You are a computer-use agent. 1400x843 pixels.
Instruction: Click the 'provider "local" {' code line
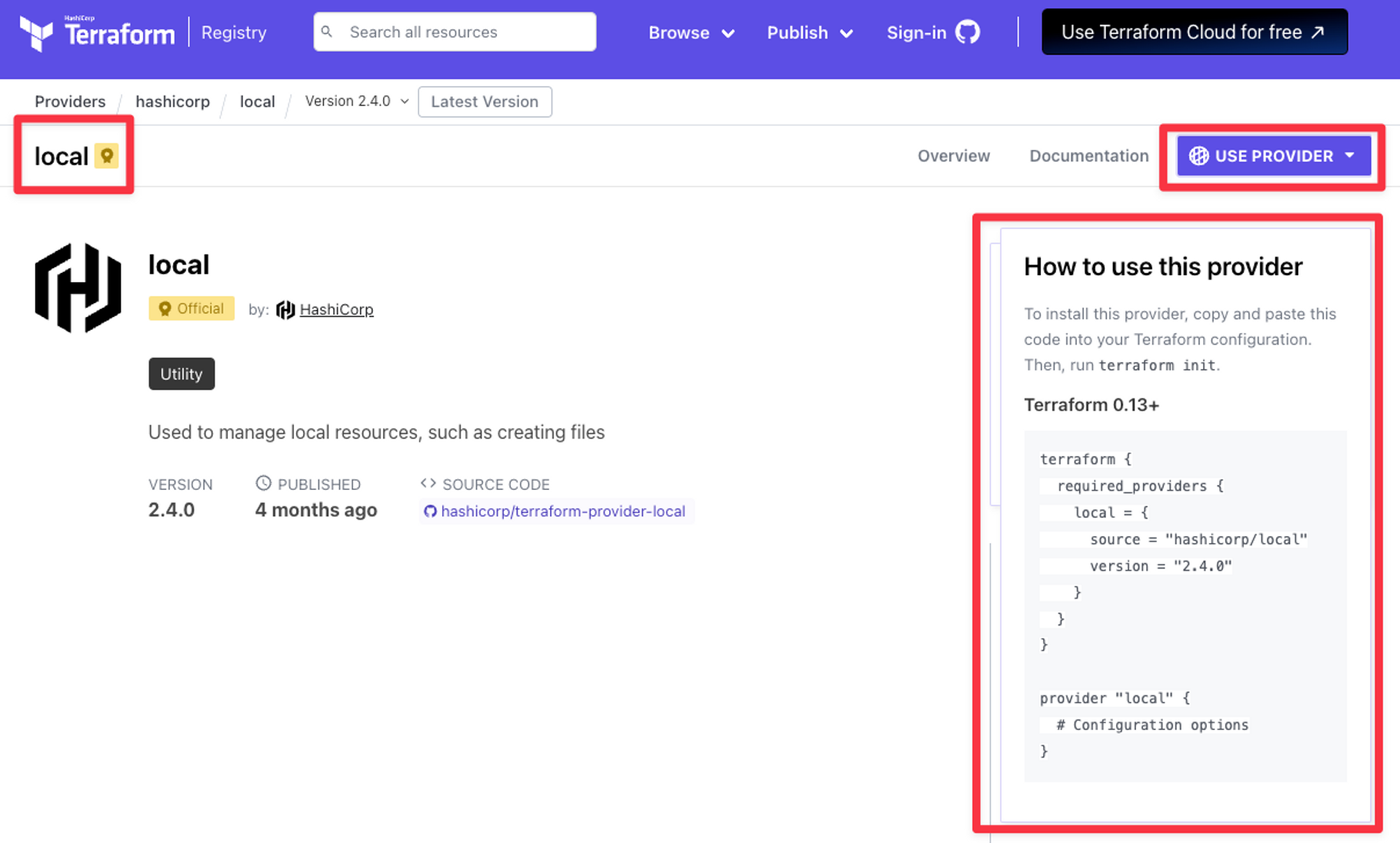tap(1115, 698)
